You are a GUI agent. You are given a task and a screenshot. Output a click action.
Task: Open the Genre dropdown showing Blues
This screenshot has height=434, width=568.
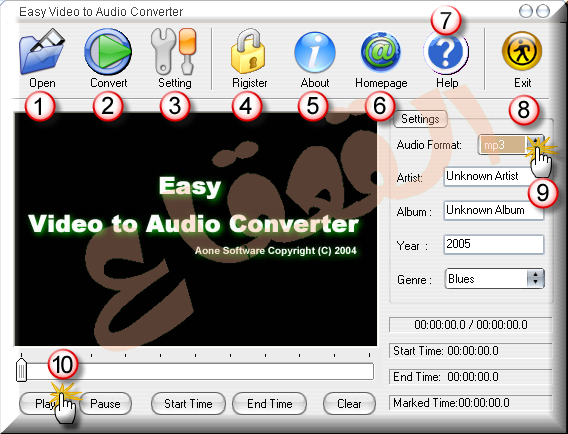tap(494, 279)
